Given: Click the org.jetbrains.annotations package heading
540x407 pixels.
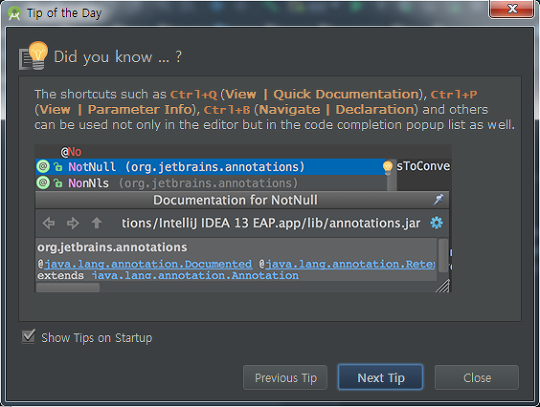Looking at the screenshot, I should pyautogui.click(x=112, y=247).
